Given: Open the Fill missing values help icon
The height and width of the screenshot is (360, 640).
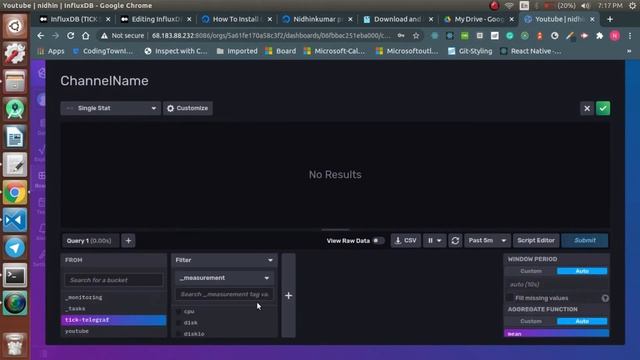Looking at the screenshot, I should tap(605, 298).
